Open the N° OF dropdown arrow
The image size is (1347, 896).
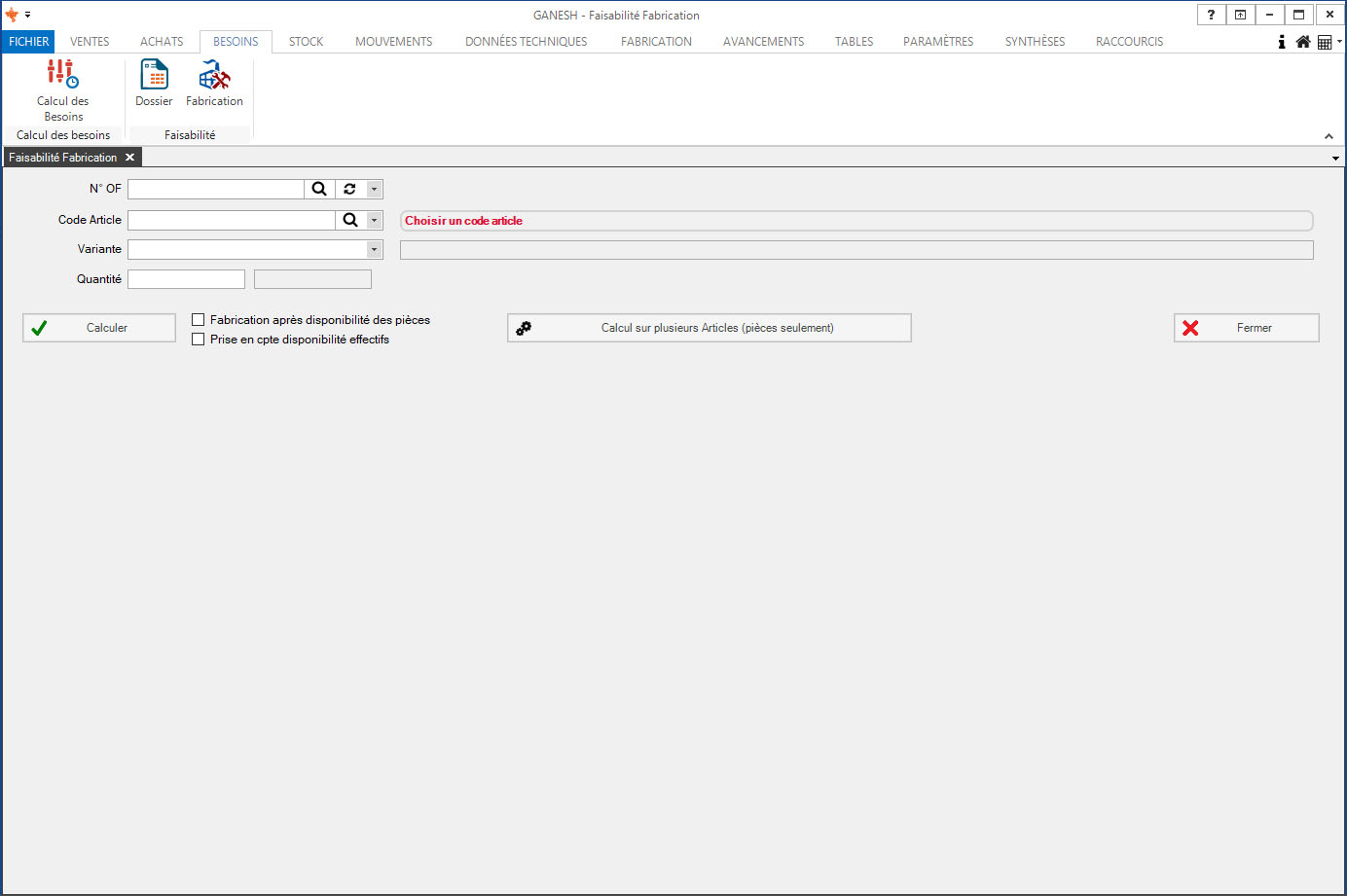coord(375,189)
